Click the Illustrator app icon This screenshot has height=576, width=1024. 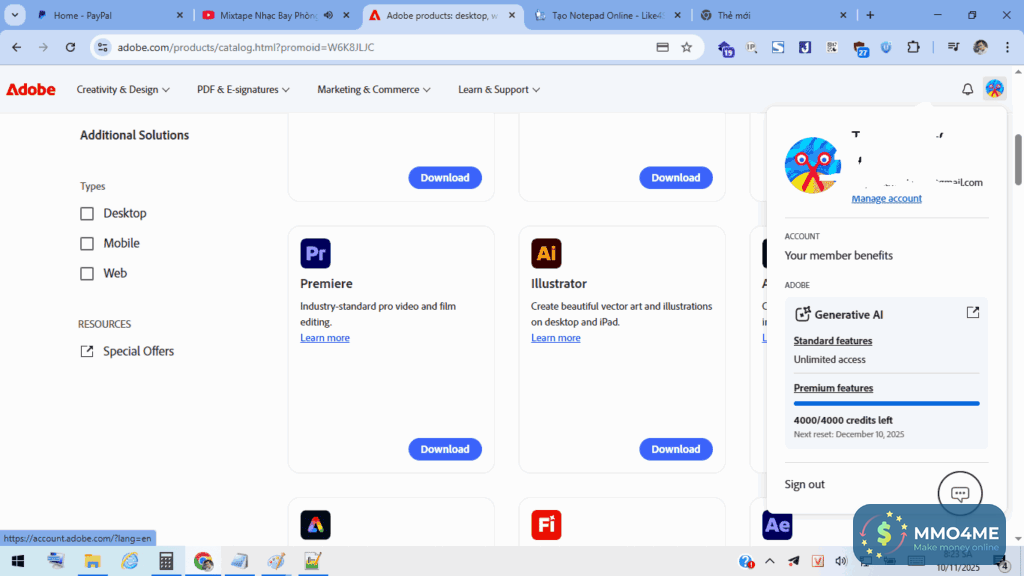[x=546, y=253]
